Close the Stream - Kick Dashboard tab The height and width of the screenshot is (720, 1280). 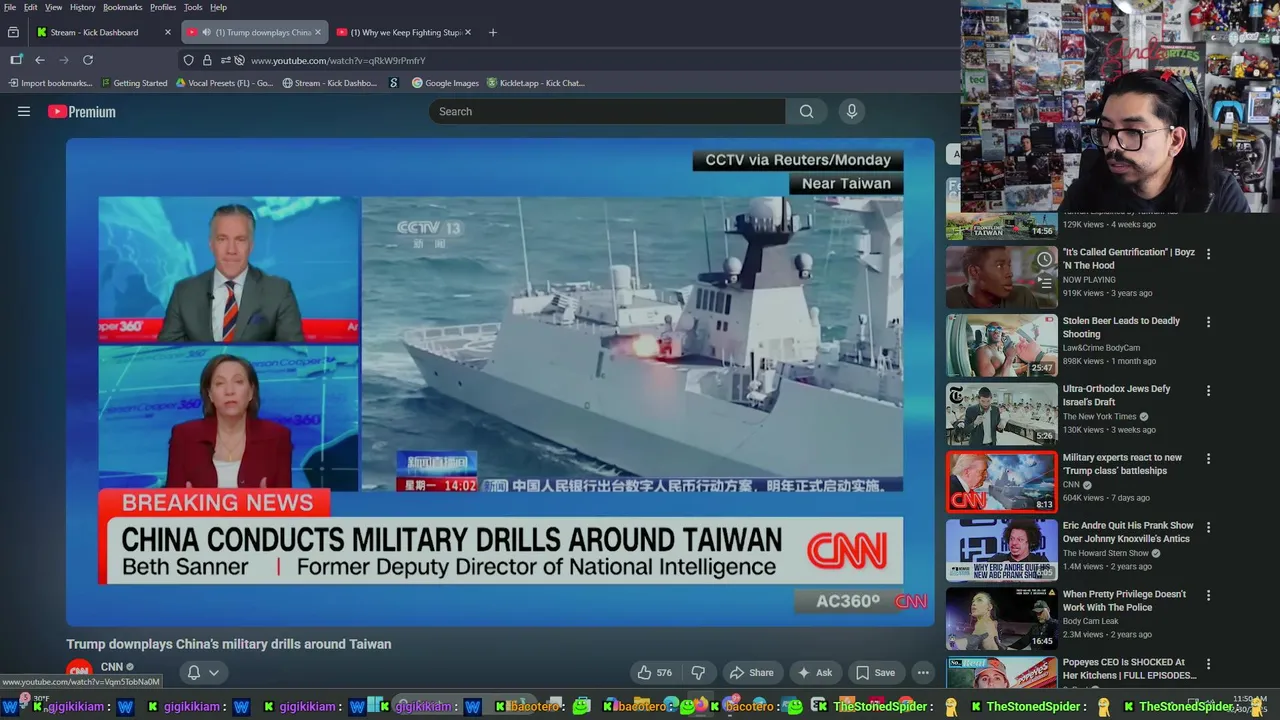click(x=168, y=32)
